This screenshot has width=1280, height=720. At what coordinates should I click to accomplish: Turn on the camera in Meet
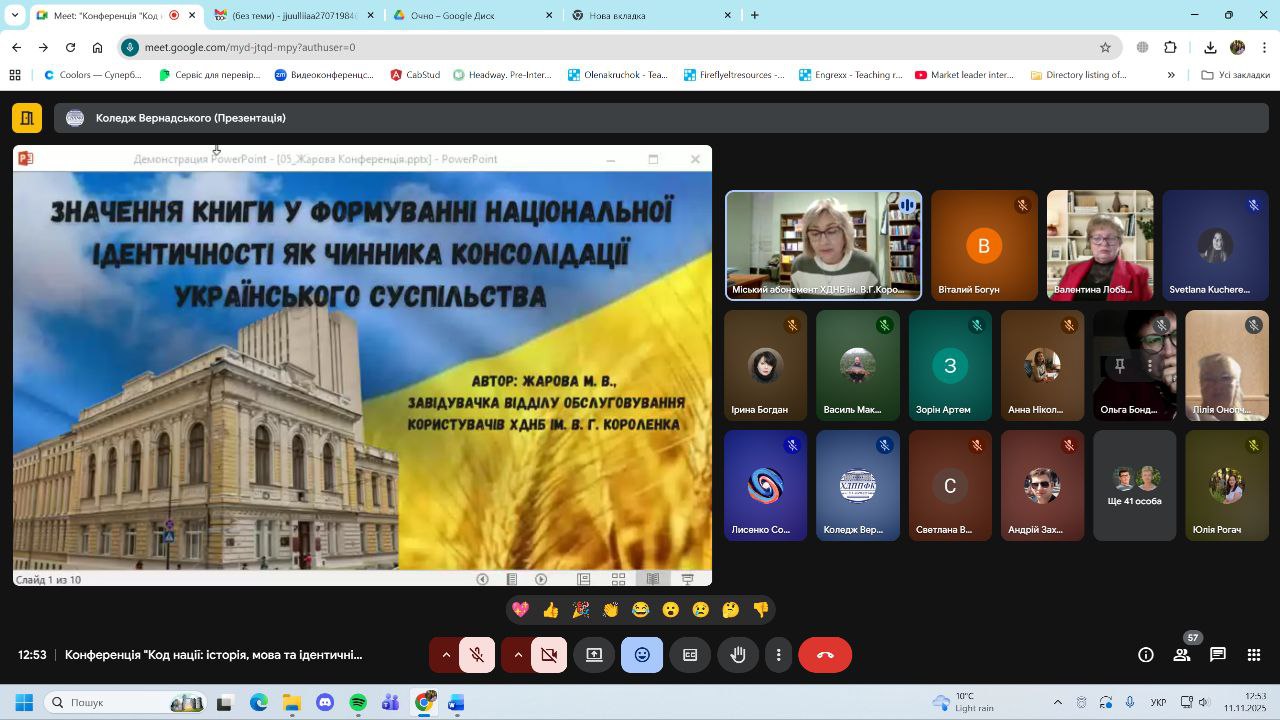pyautogui.click(x=549, y=655)
